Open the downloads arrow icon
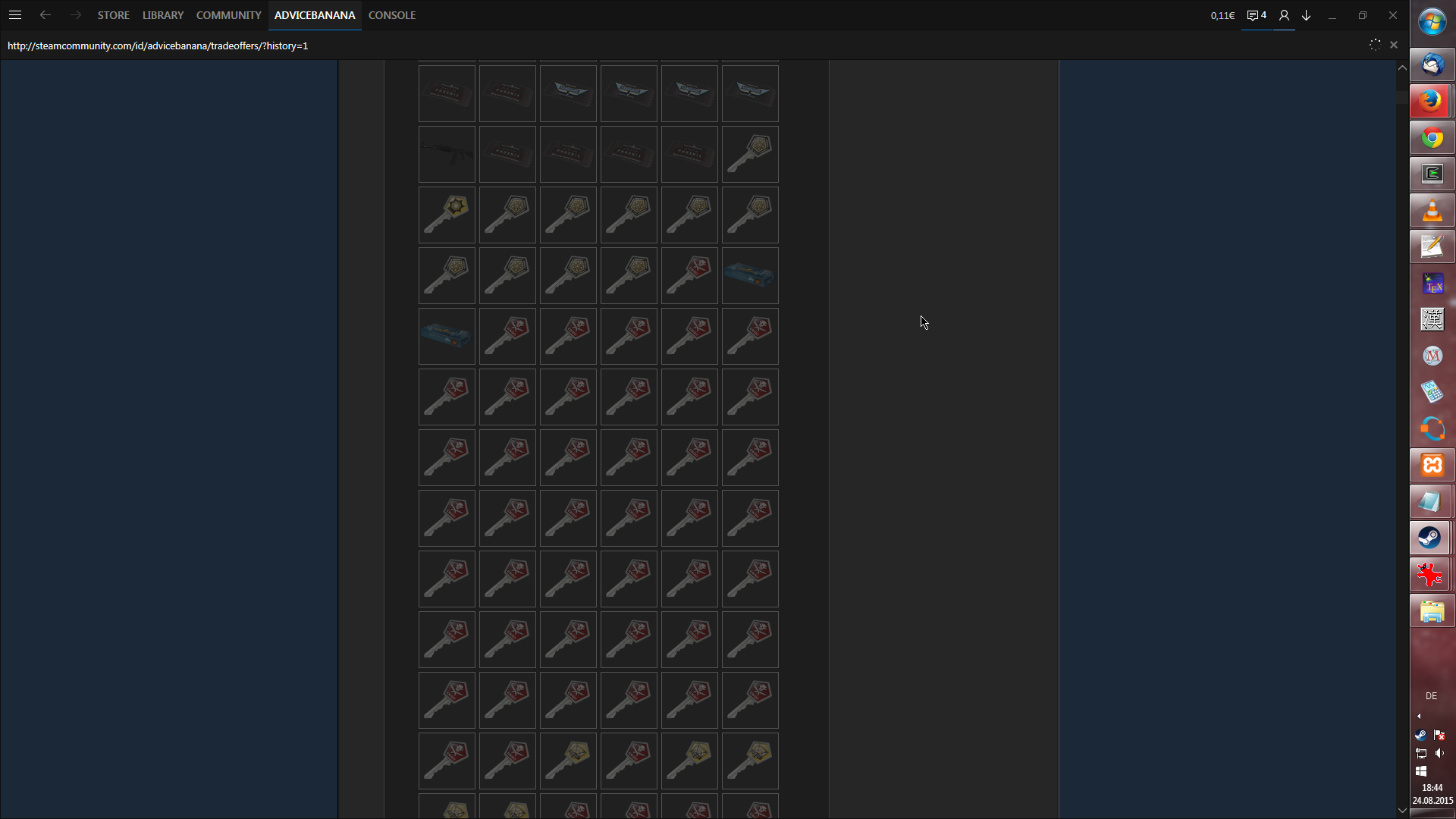 1307,15
